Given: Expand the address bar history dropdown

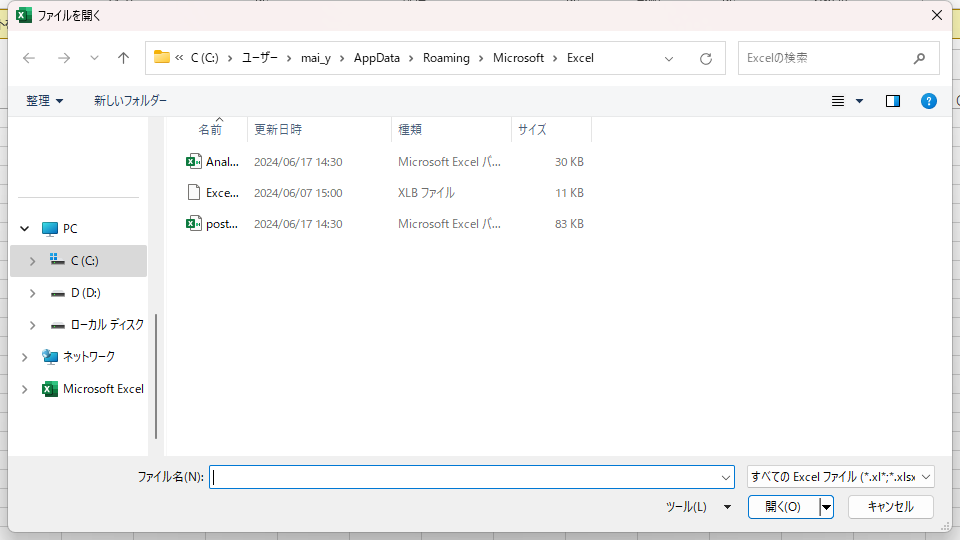Looking at the screenshot, I should tap(669, 59).
